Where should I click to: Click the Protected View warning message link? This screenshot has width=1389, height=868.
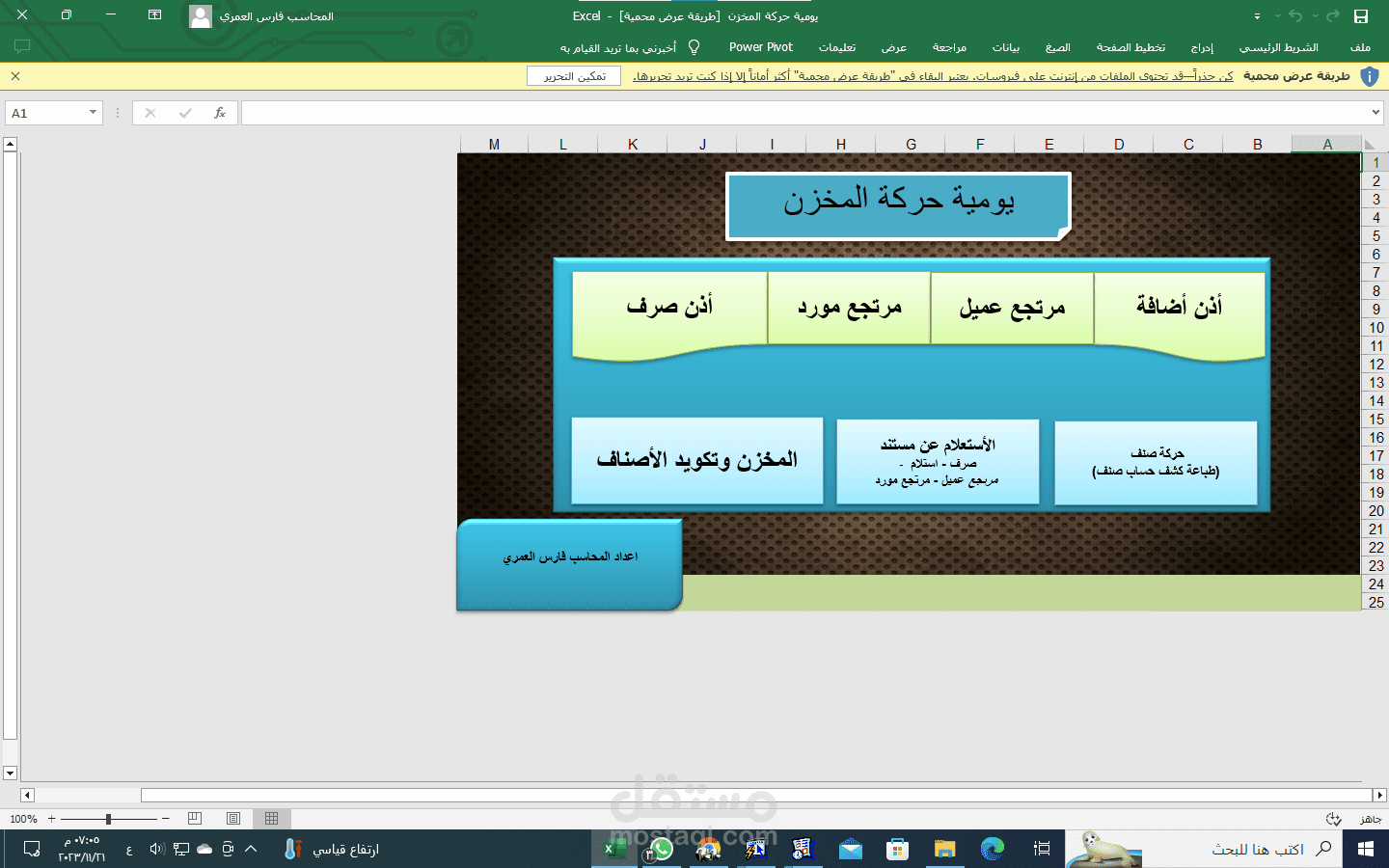click(933, 76)
